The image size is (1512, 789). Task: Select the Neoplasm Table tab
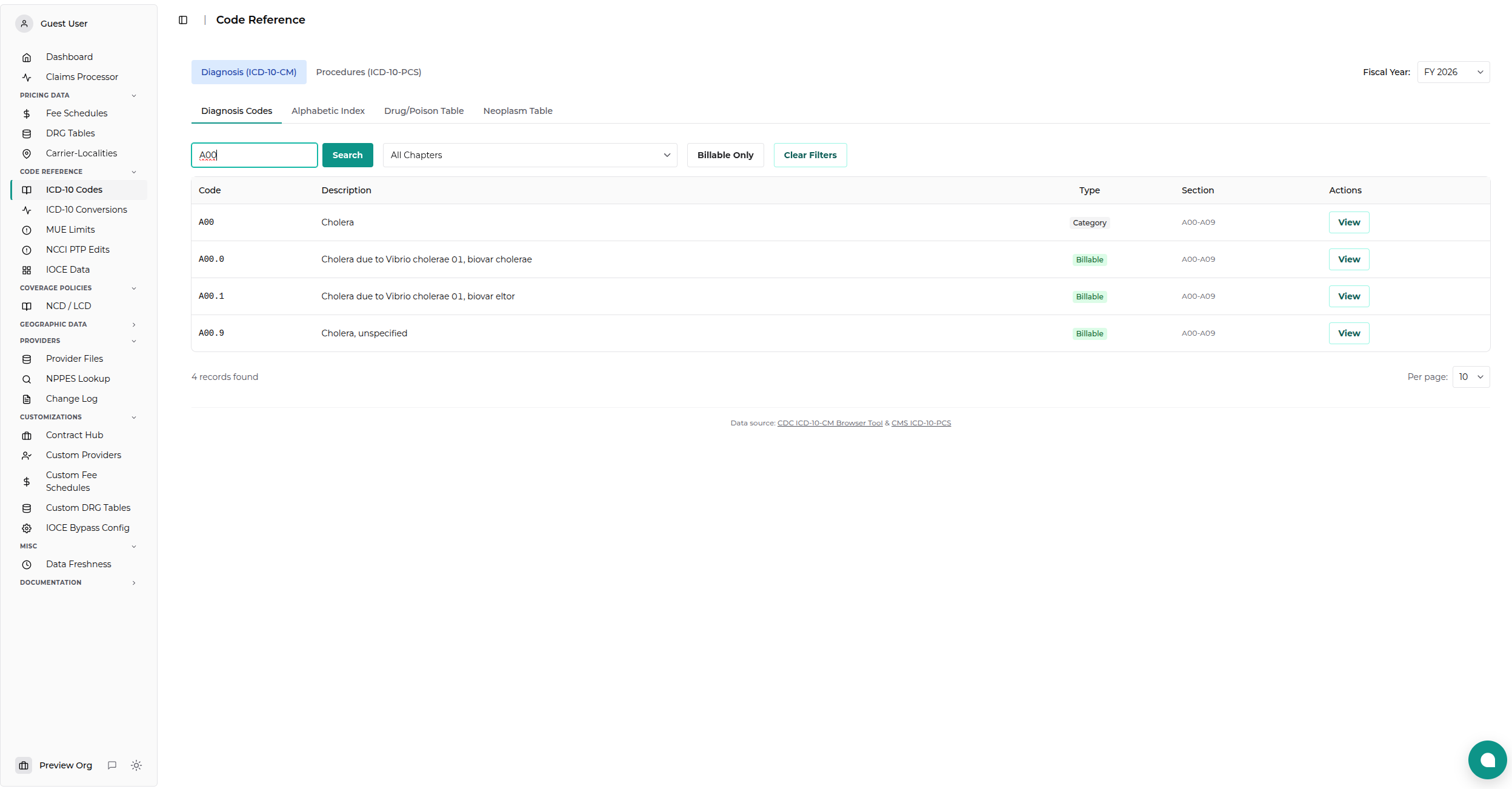coord(518,111)
